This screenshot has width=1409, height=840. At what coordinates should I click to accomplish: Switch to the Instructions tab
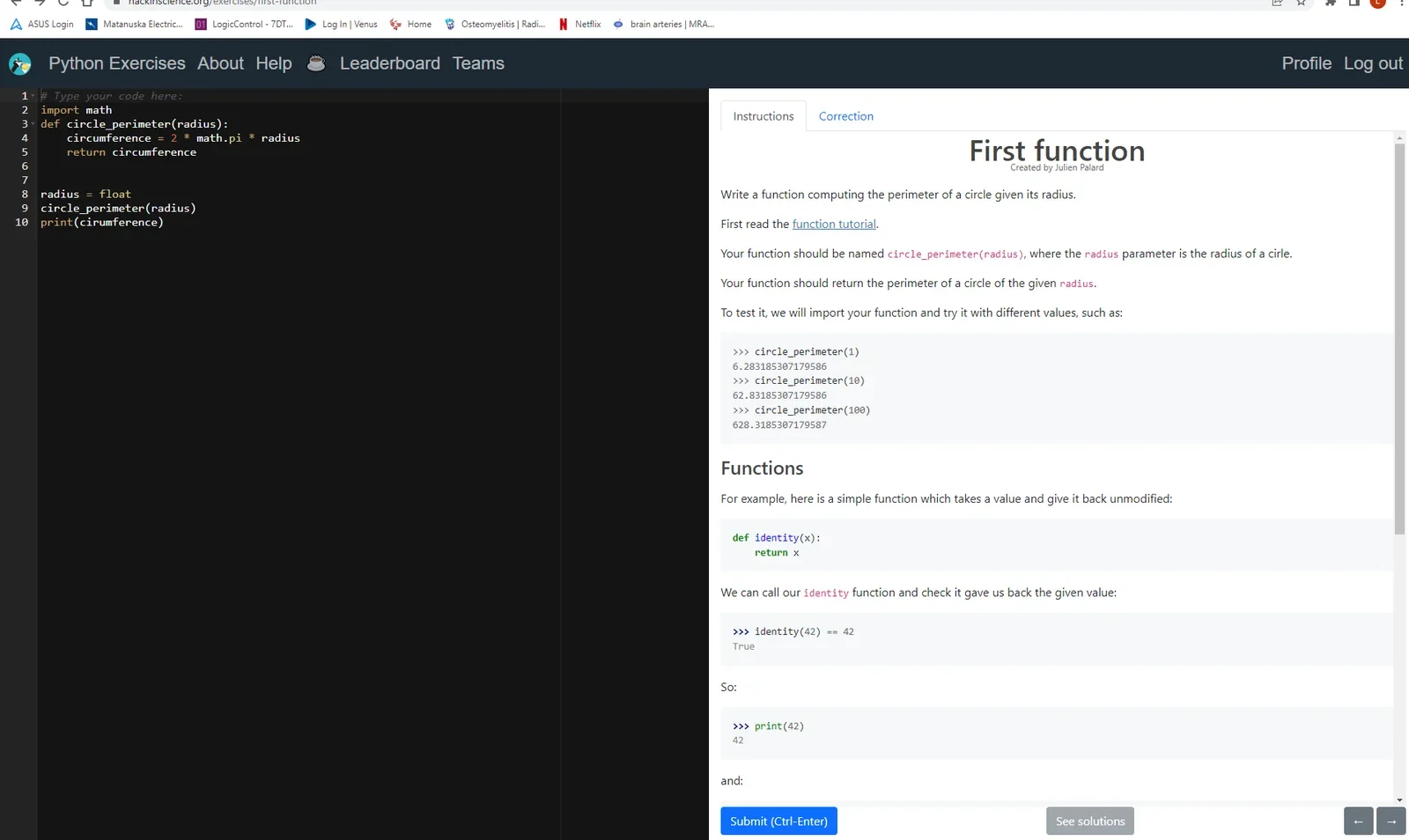764,116
